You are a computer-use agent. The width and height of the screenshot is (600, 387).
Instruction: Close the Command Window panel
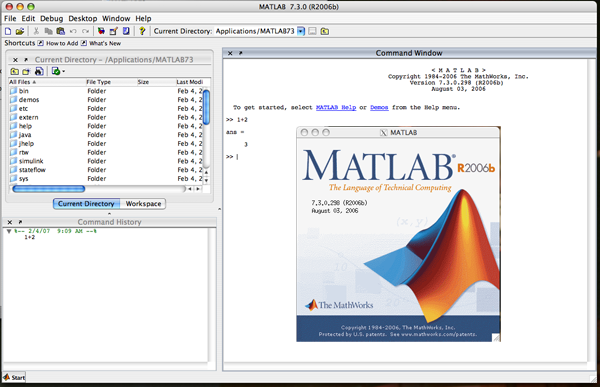point(230,53)
